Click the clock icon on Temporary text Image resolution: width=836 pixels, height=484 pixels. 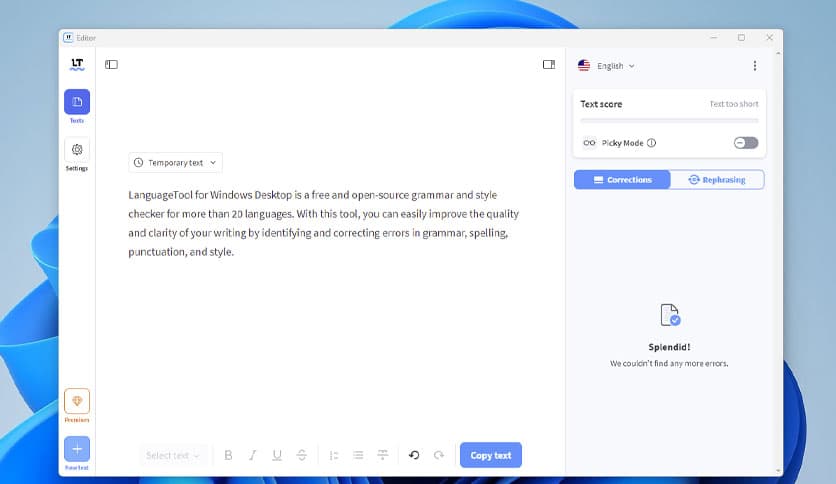point(139,163)
